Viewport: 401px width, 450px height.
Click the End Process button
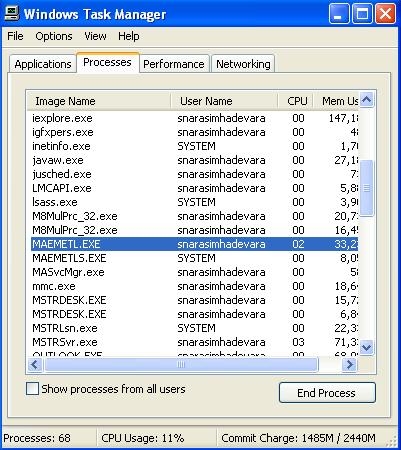coord(327,393)
